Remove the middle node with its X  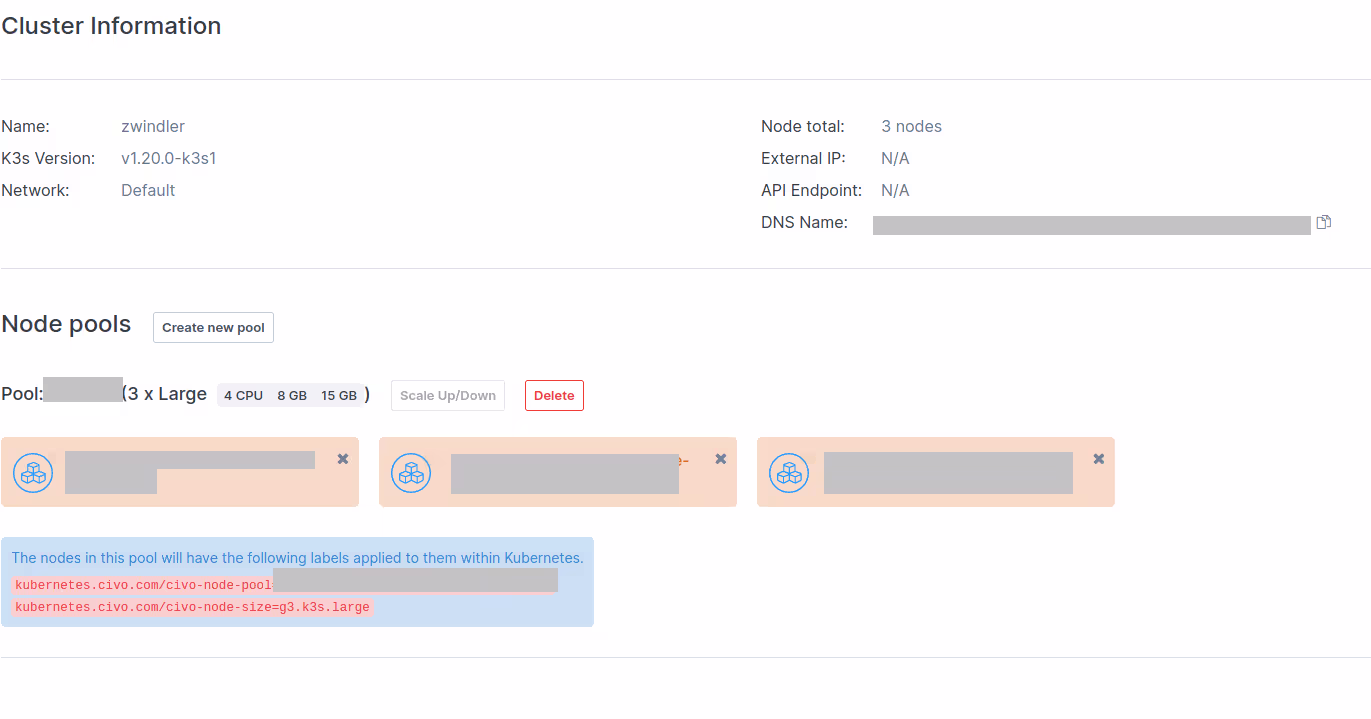721,459
